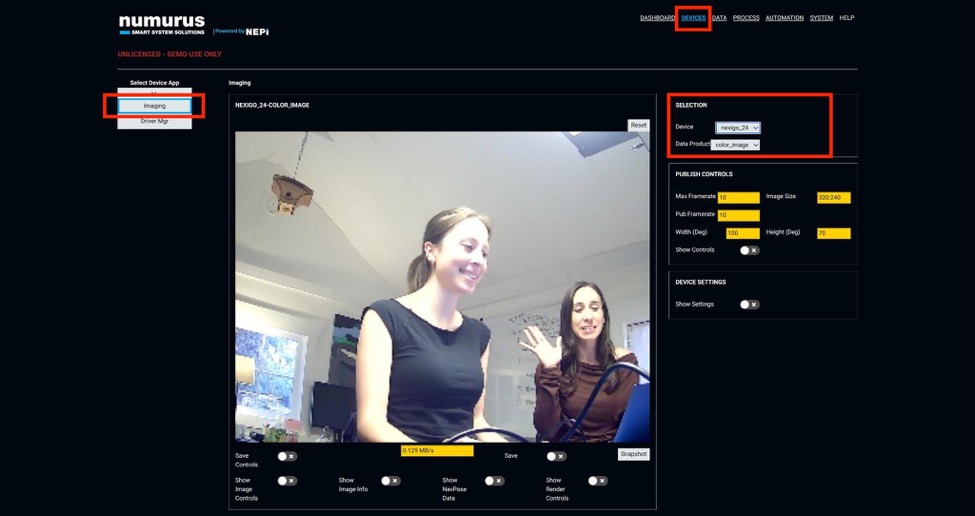Open the AUTOMATION menu item
Image resolution: width=975 pixels, height=516 pixels.
784,18
